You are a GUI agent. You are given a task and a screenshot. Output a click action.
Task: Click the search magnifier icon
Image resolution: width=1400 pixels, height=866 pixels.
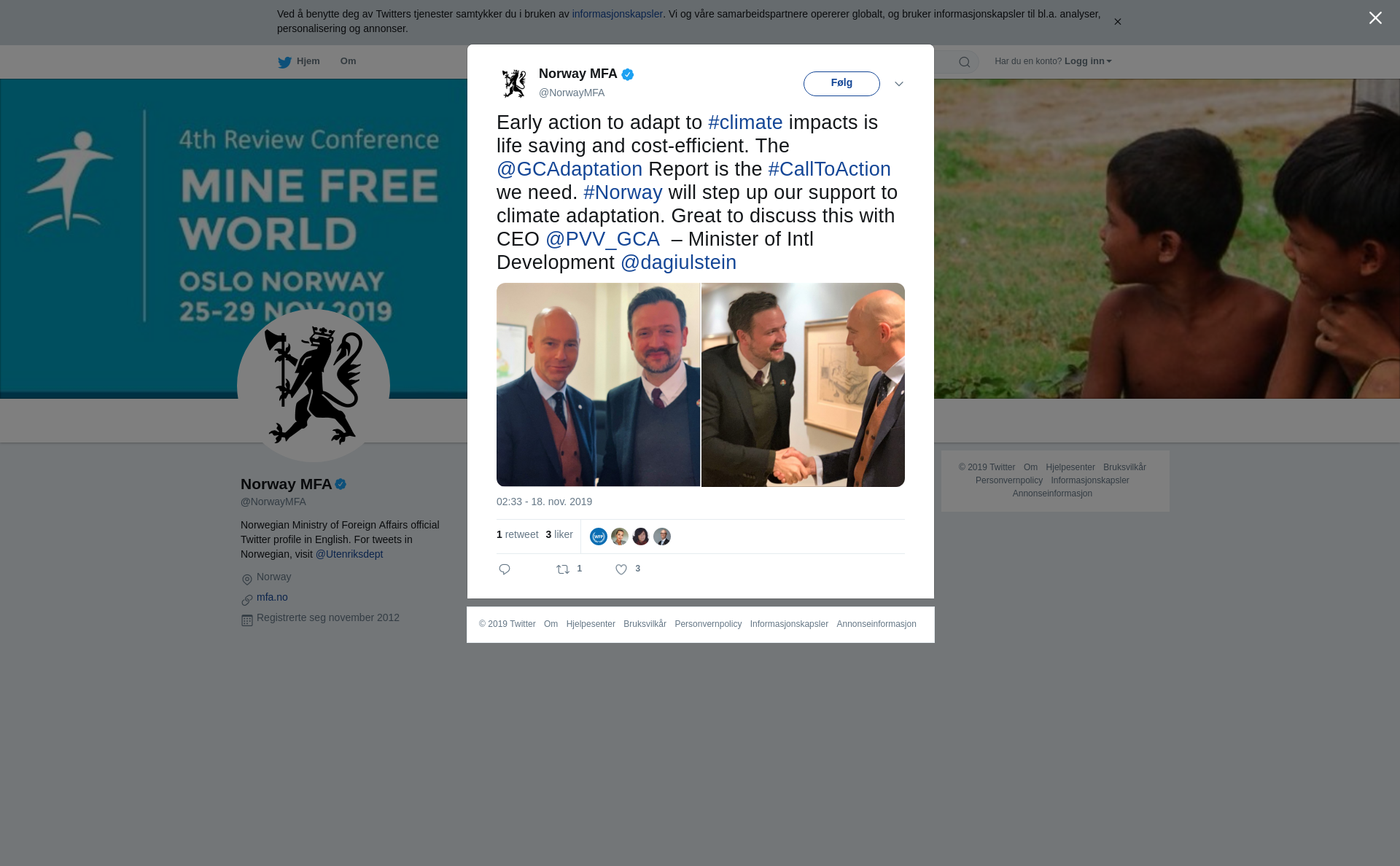(x=965, y=62)
